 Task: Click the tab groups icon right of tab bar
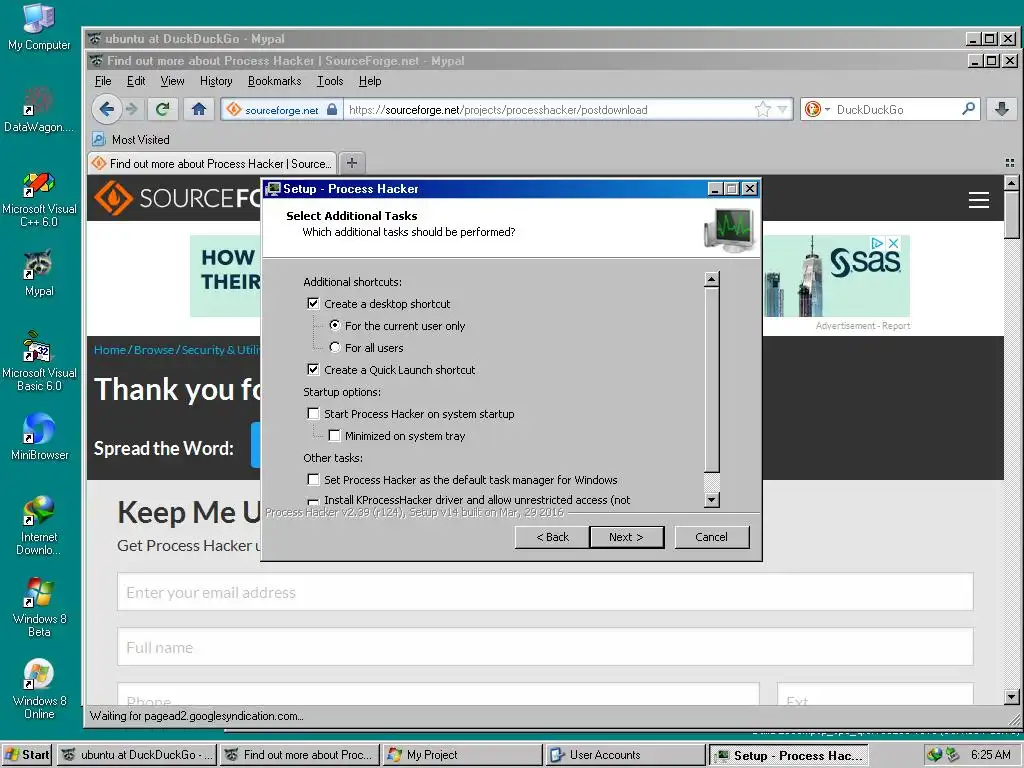(x=1010, y=163)
